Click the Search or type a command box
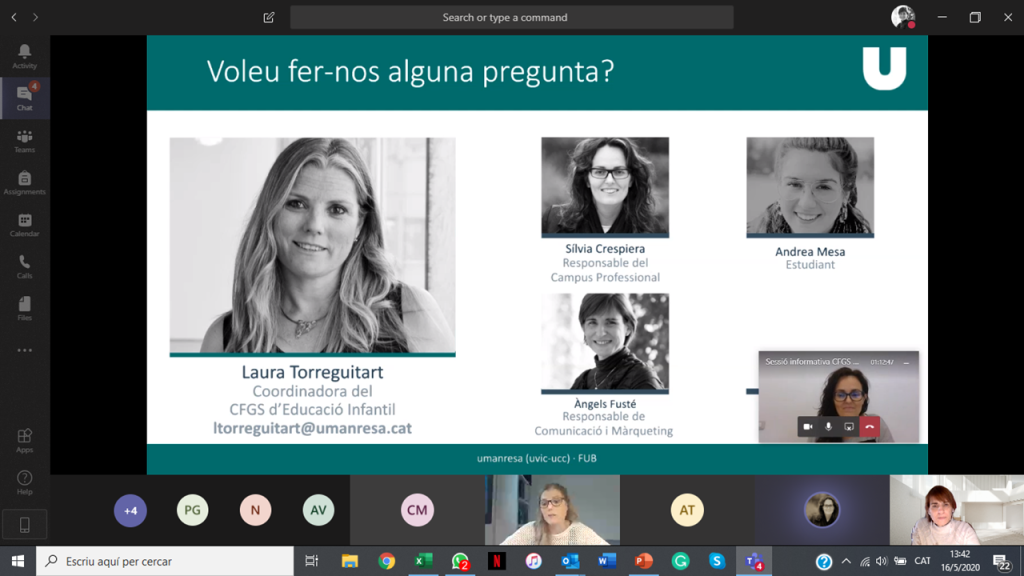 point(511,17)
